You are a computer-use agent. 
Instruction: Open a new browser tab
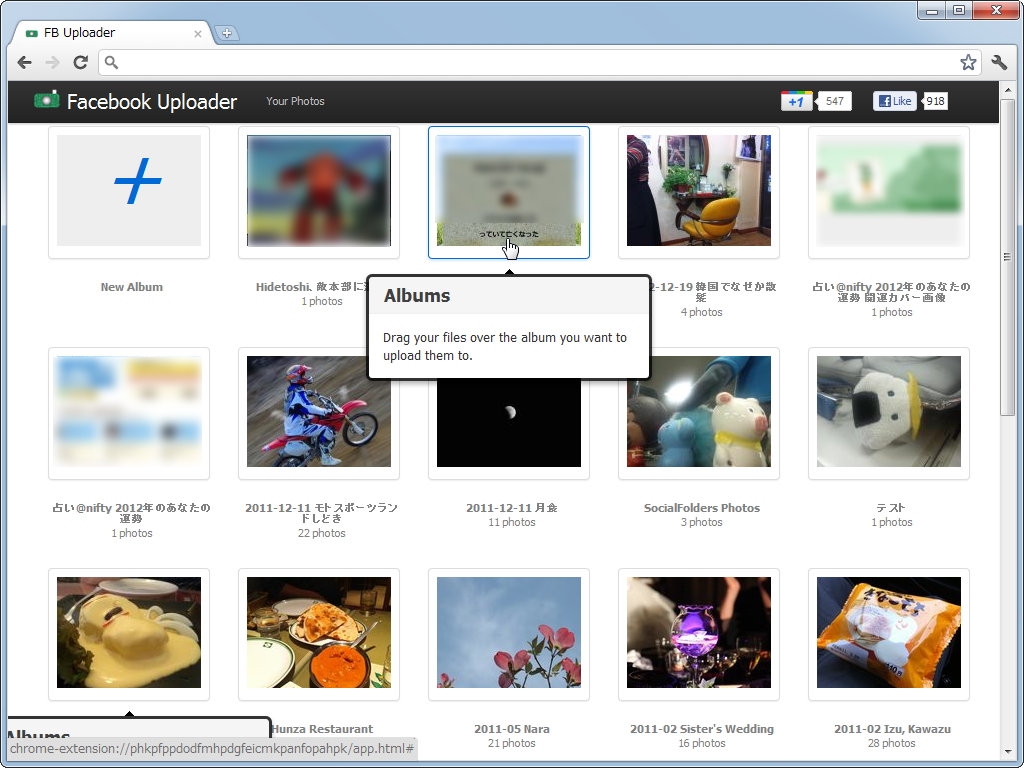coord(228,32)
